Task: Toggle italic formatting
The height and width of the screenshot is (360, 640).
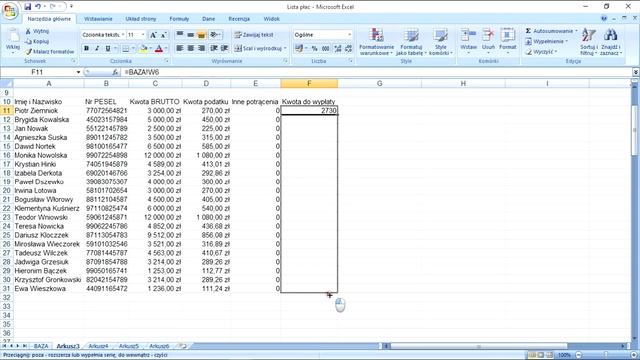Action: (97, 49)
